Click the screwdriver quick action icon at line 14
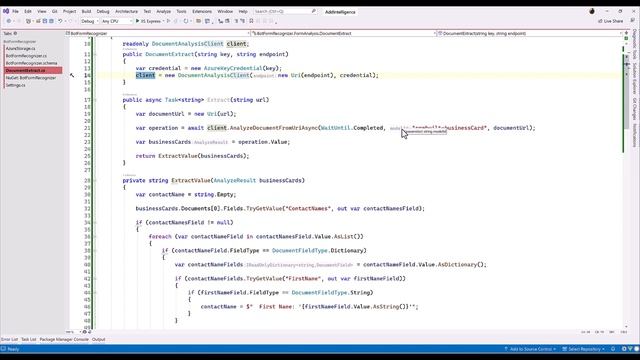The image size is (640, 360). pyautogui.click(x=72, y=76)
